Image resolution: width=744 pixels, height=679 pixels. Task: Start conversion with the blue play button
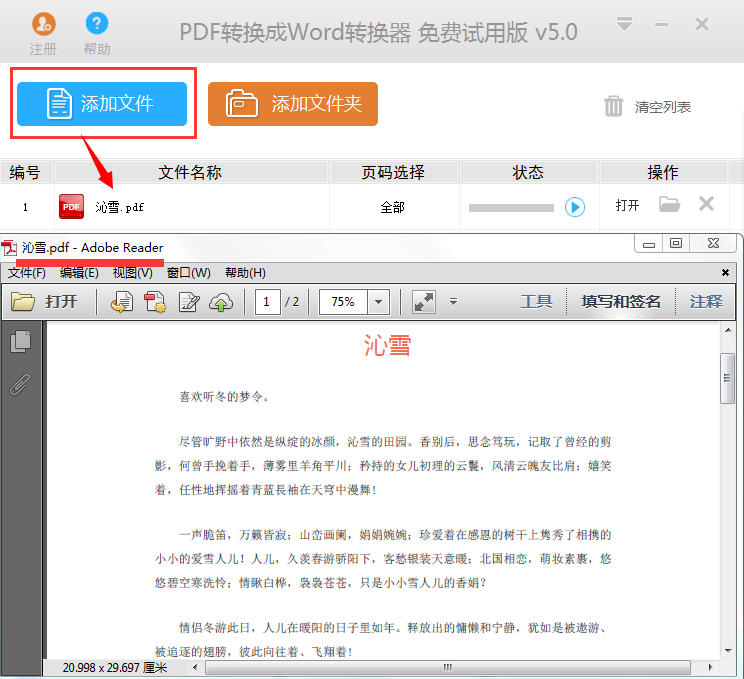click(x=575, y=207)
